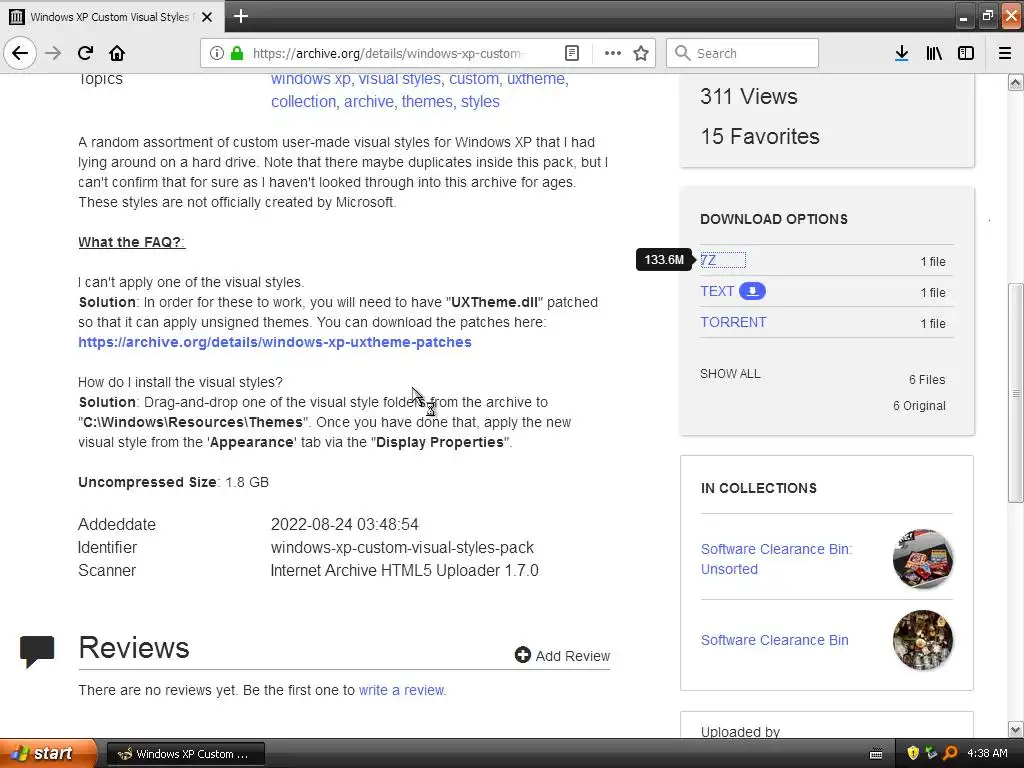This screenshot has height=768, width=1024.
Task: Go back with the browser back arrow
Action: [20, 53]
